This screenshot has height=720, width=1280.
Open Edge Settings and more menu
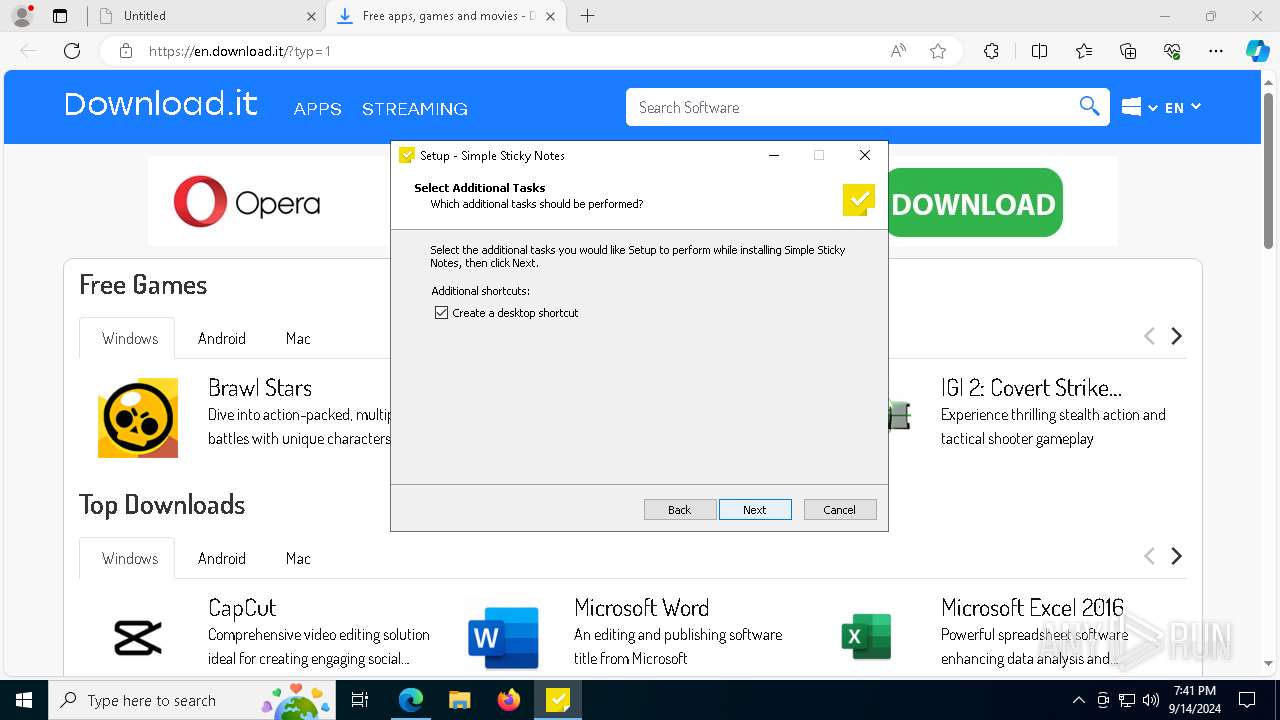point(1216,51)
